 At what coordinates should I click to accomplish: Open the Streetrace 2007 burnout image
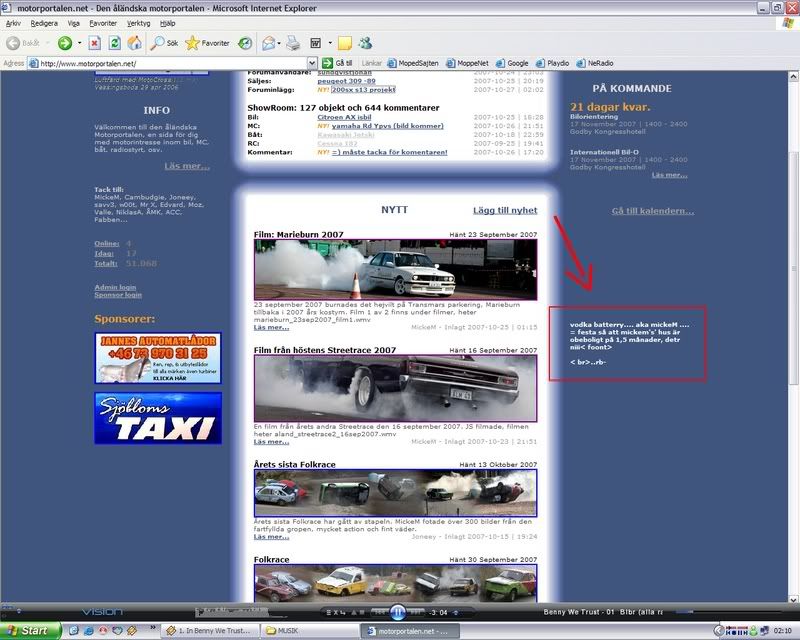coord(395,388)
